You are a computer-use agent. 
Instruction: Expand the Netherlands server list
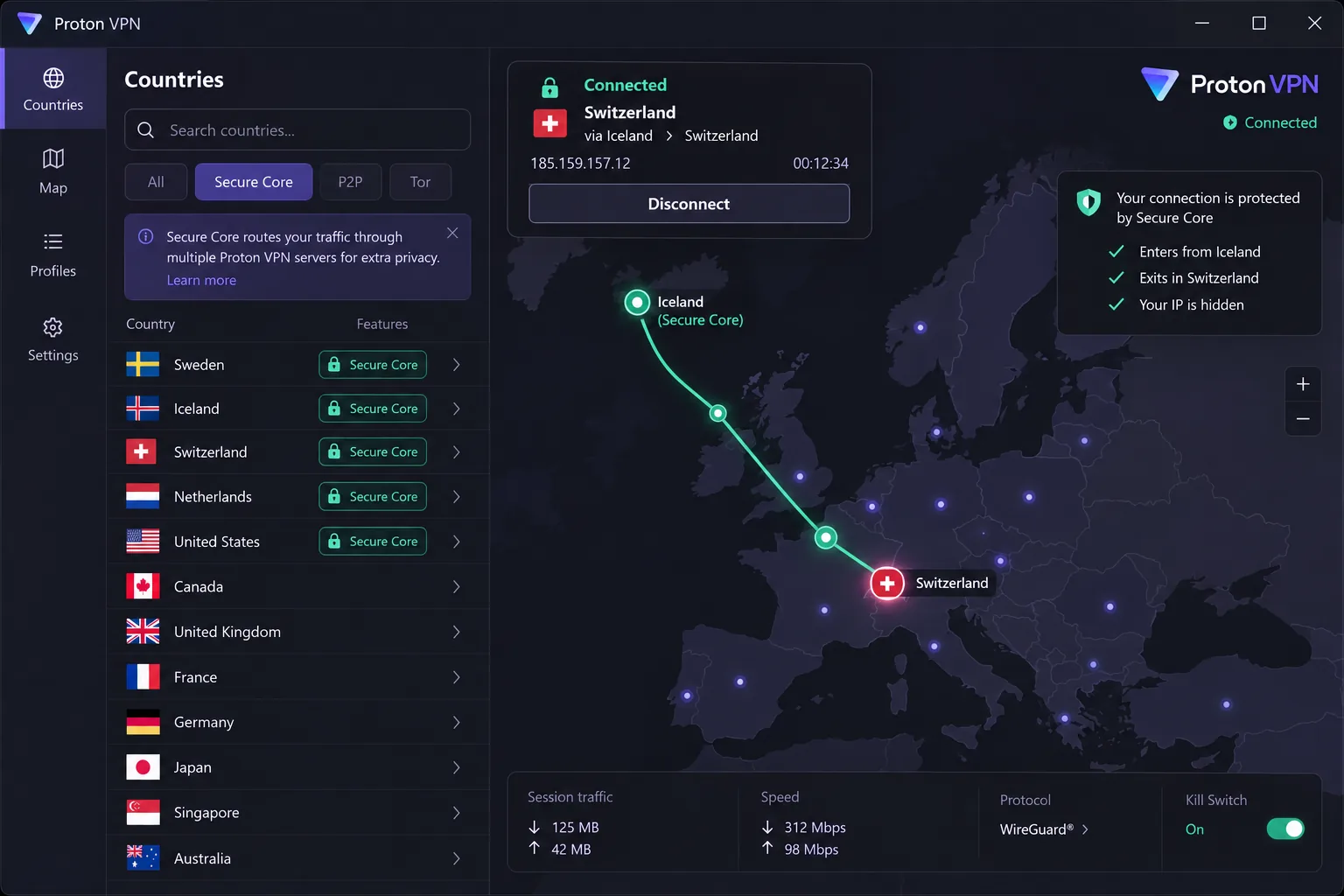(456, 497)
